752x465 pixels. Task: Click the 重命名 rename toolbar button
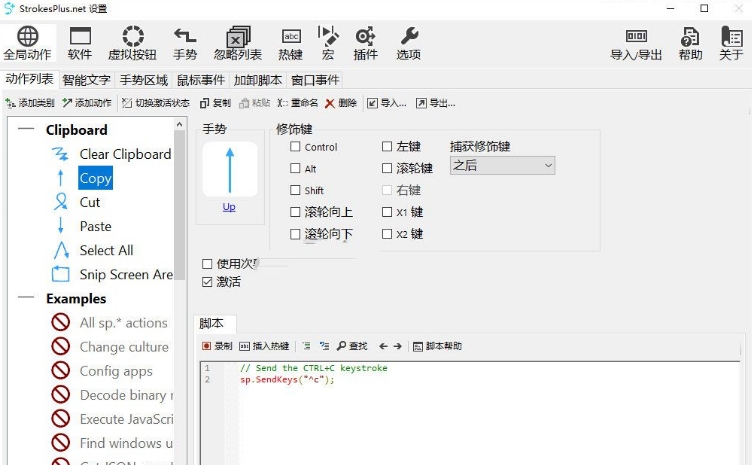(x=298, y=103)
